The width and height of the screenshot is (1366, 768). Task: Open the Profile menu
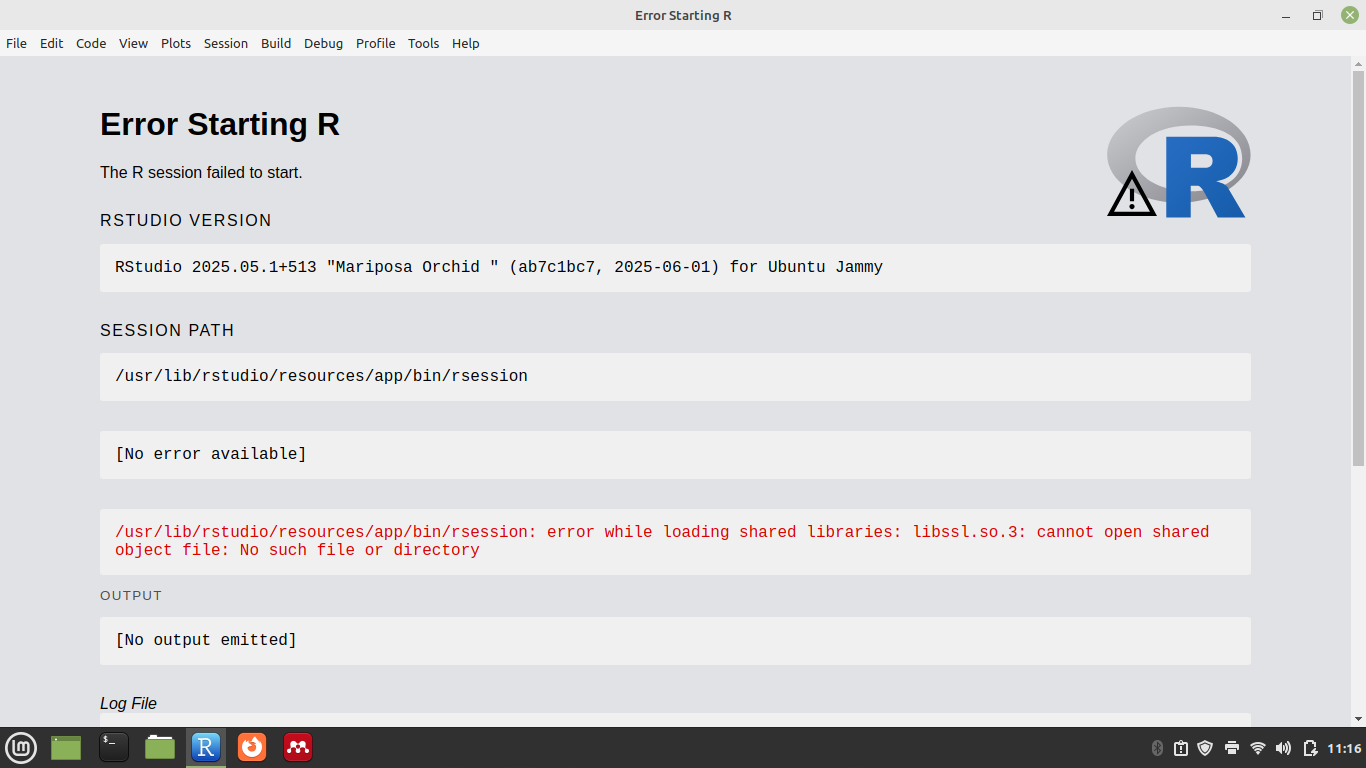pos(376,43)
